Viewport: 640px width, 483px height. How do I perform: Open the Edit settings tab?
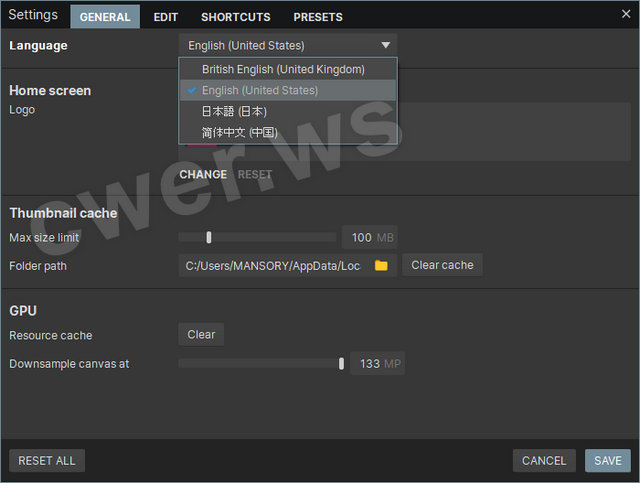point(166,17)
